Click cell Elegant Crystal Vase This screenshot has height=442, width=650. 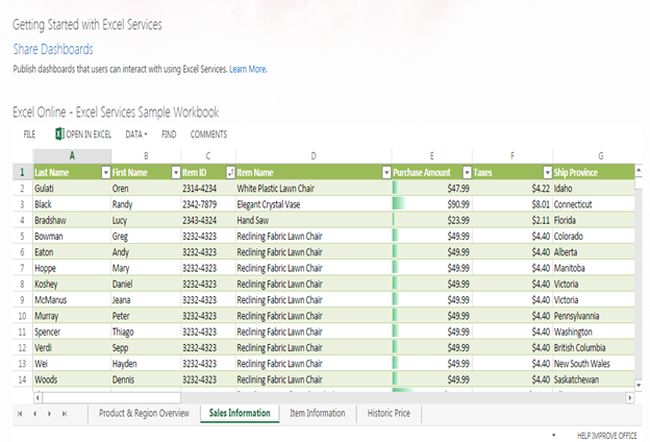(314, 204)
